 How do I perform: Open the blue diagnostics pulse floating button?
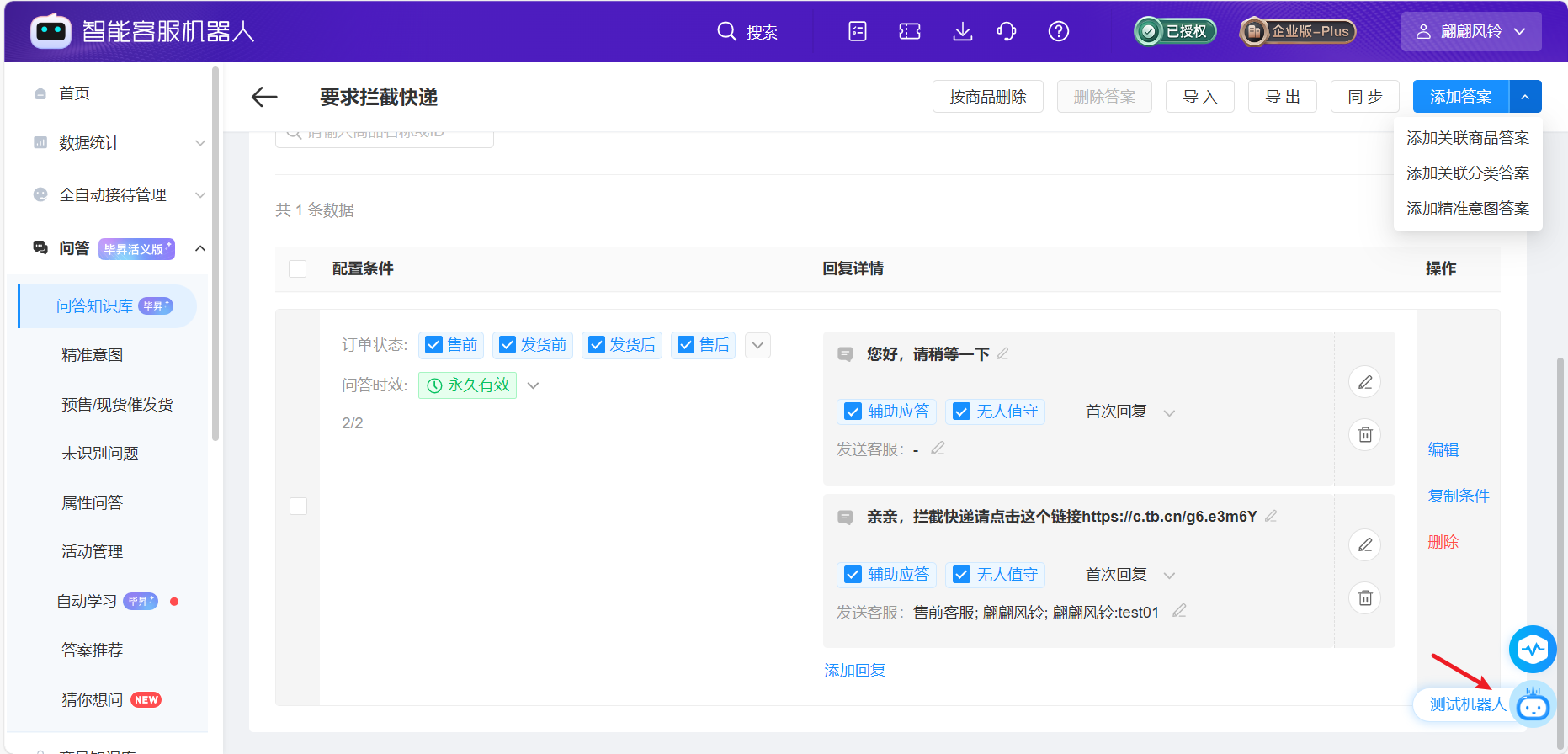[x=1533, y=649]
